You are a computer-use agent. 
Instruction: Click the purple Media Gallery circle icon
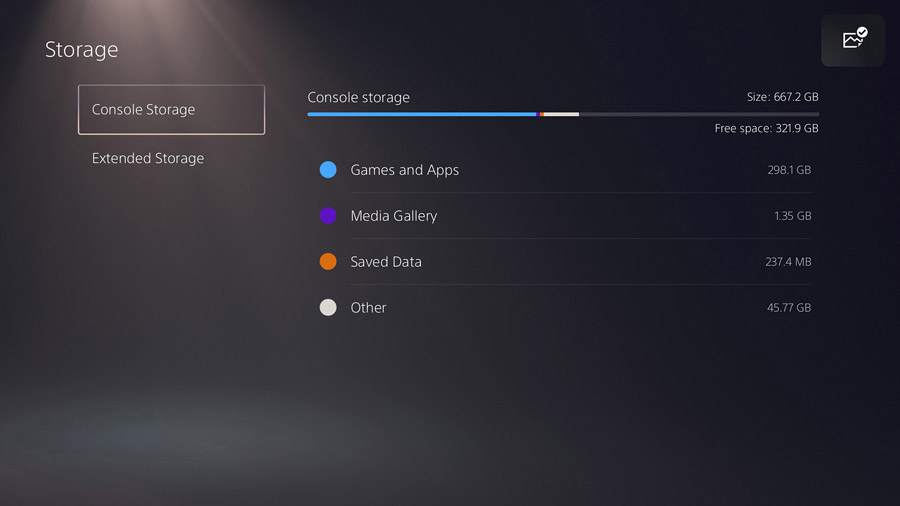coord(328,216)
